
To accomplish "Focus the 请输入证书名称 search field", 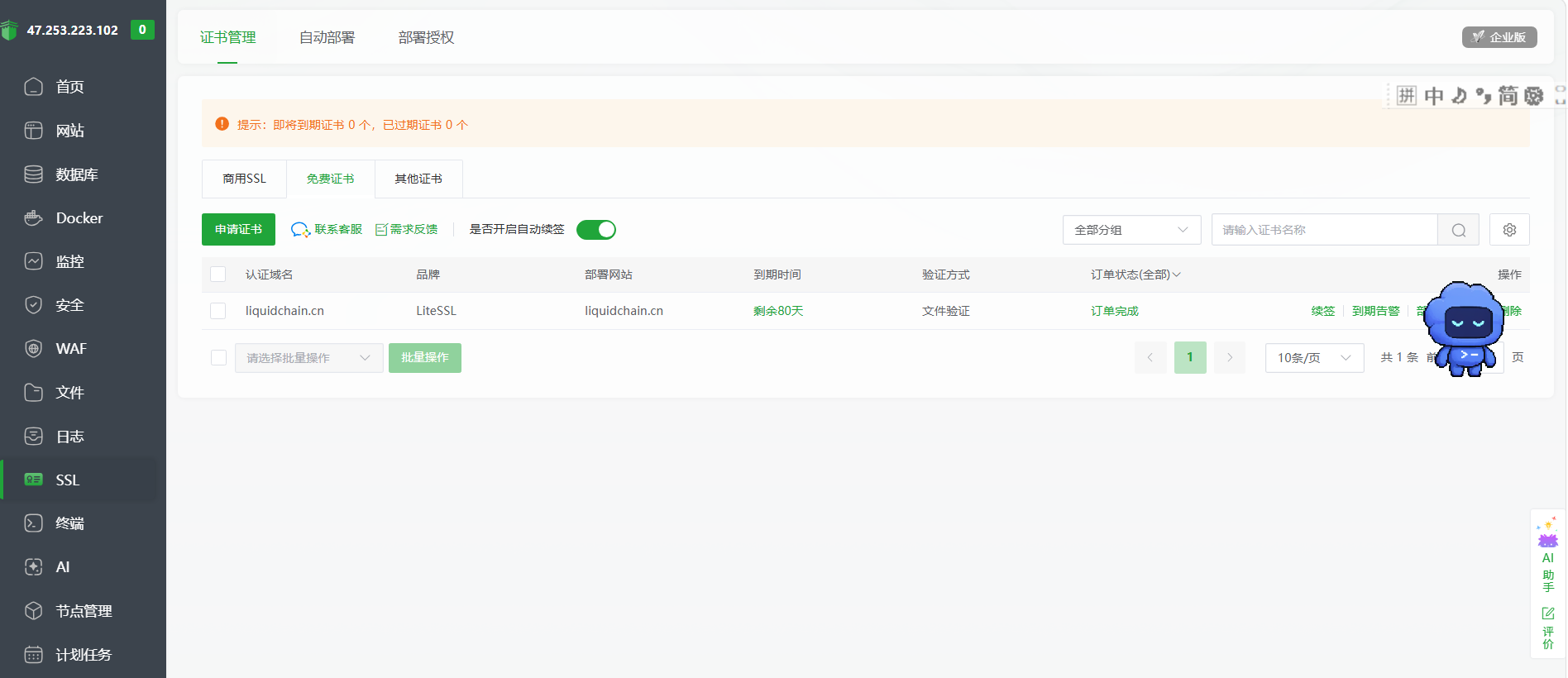I will (x=1324, y=230).
